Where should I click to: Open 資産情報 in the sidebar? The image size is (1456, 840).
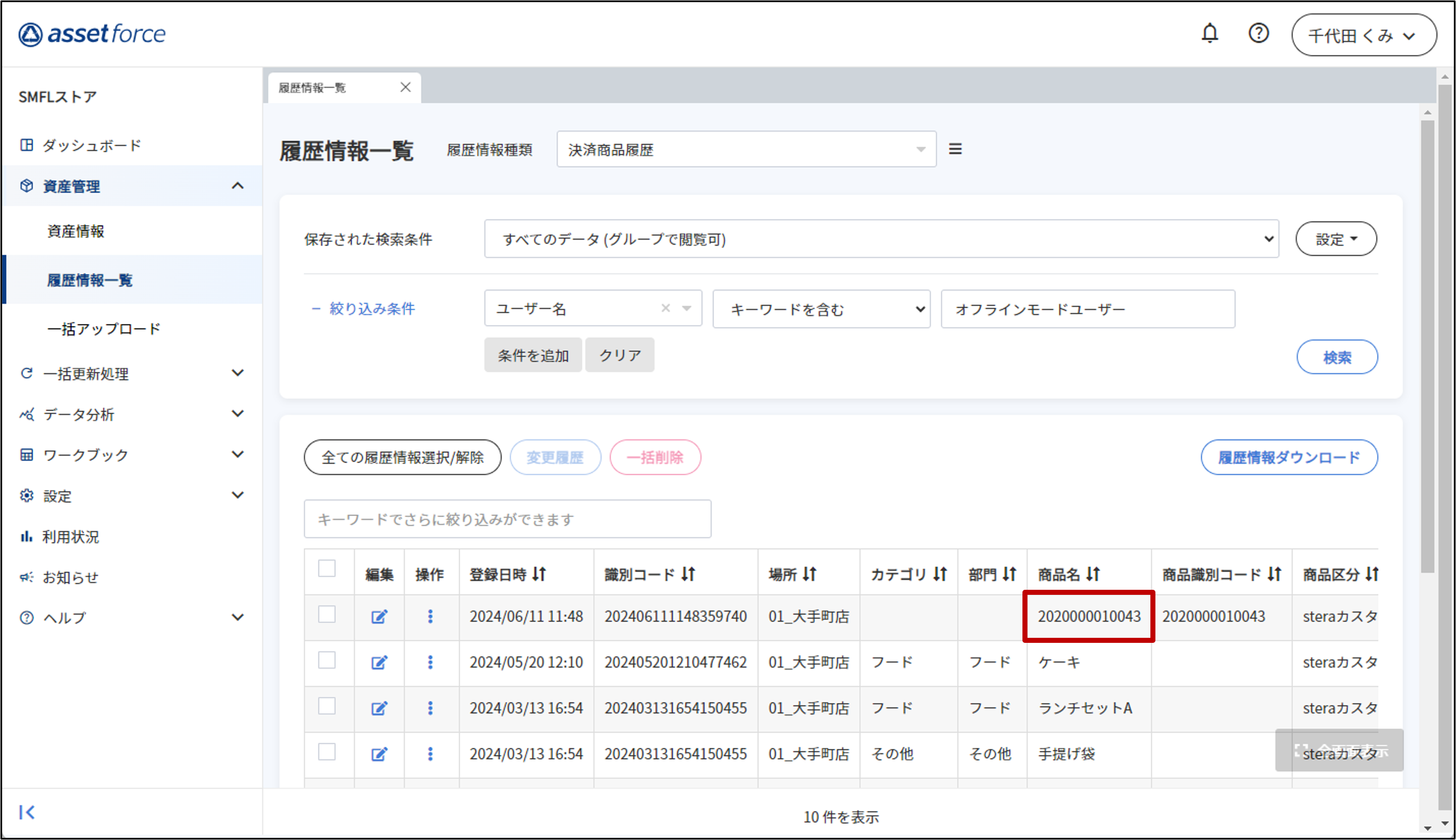[75, 231]
